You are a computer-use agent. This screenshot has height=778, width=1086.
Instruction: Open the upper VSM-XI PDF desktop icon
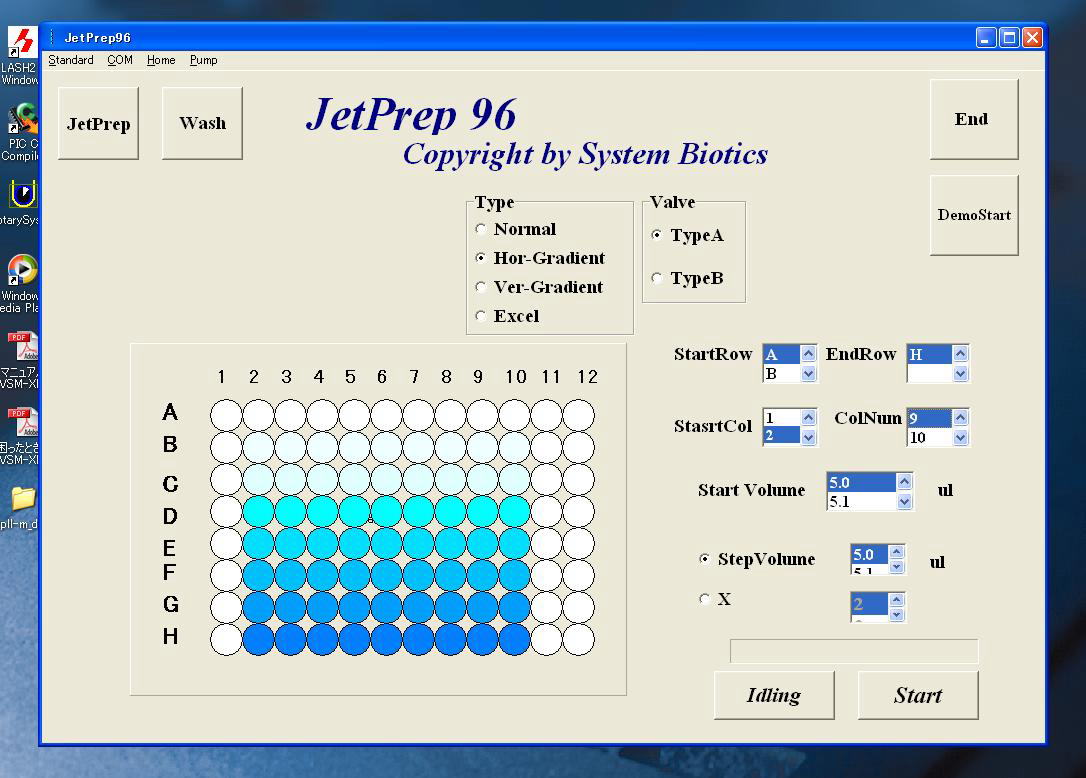tap(21, 360)
